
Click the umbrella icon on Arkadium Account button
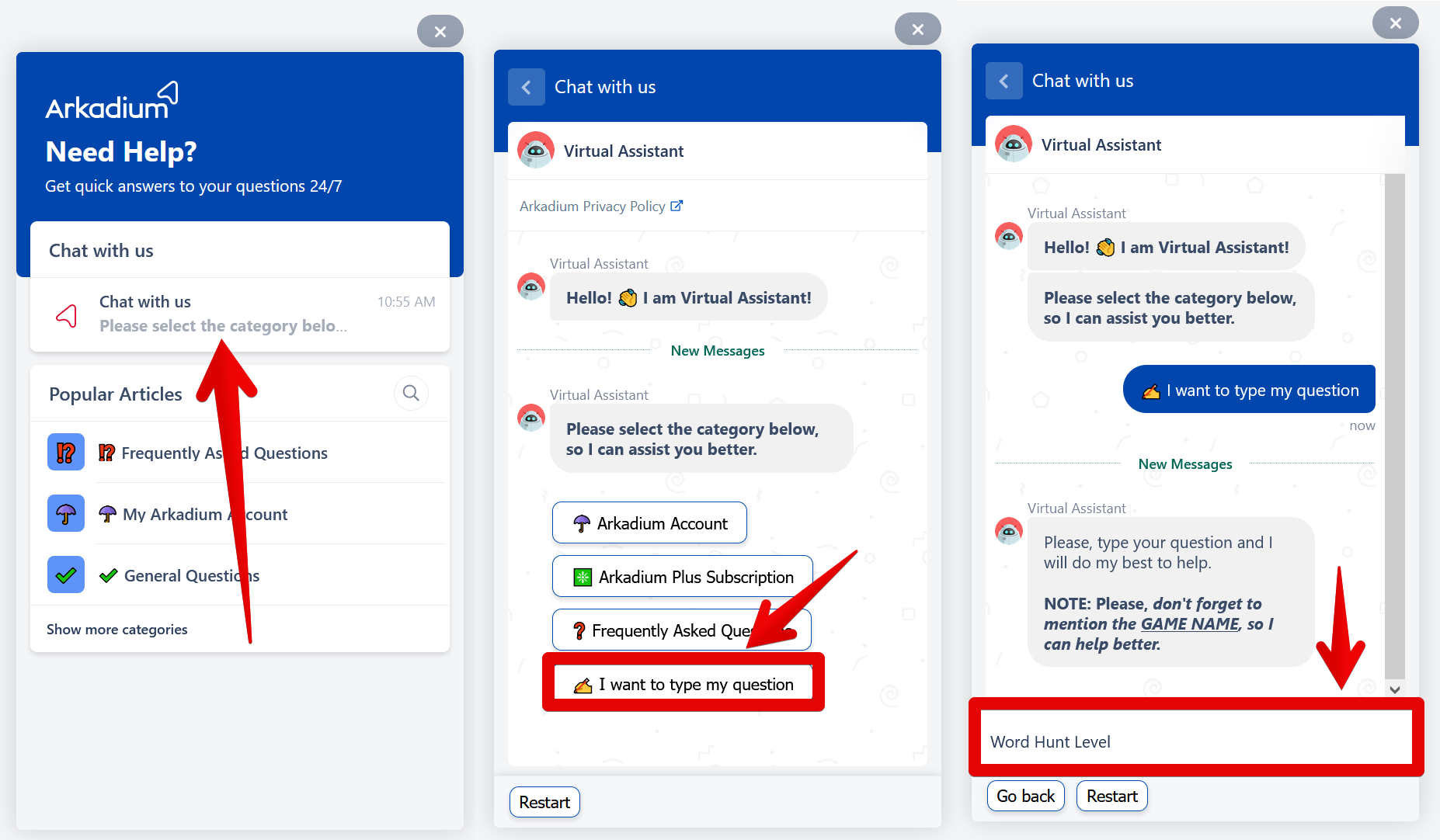pyautogui.click(x=582, y=524)
